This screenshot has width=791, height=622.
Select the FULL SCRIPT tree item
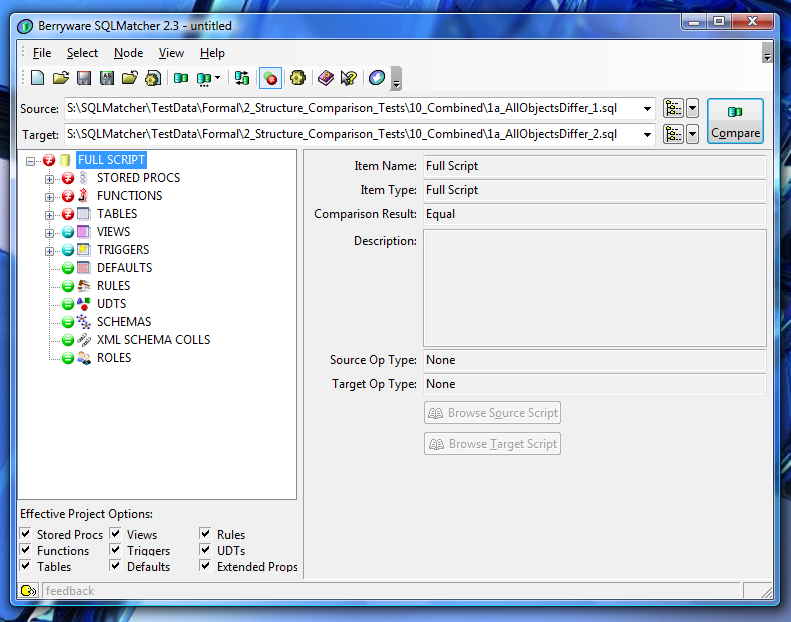(x=111, y=160)
